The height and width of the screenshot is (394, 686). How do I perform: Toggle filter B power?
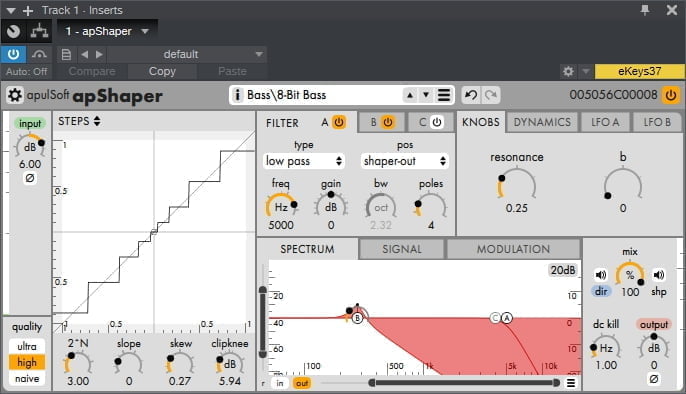(x=388, y=122)
